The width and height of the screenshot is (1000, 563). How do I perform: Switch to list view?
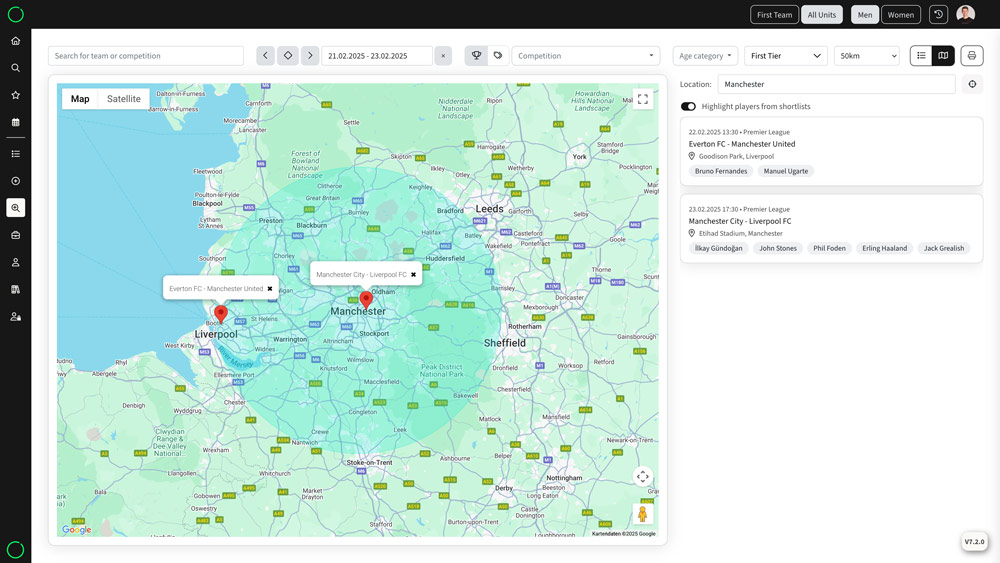point(921,55)
